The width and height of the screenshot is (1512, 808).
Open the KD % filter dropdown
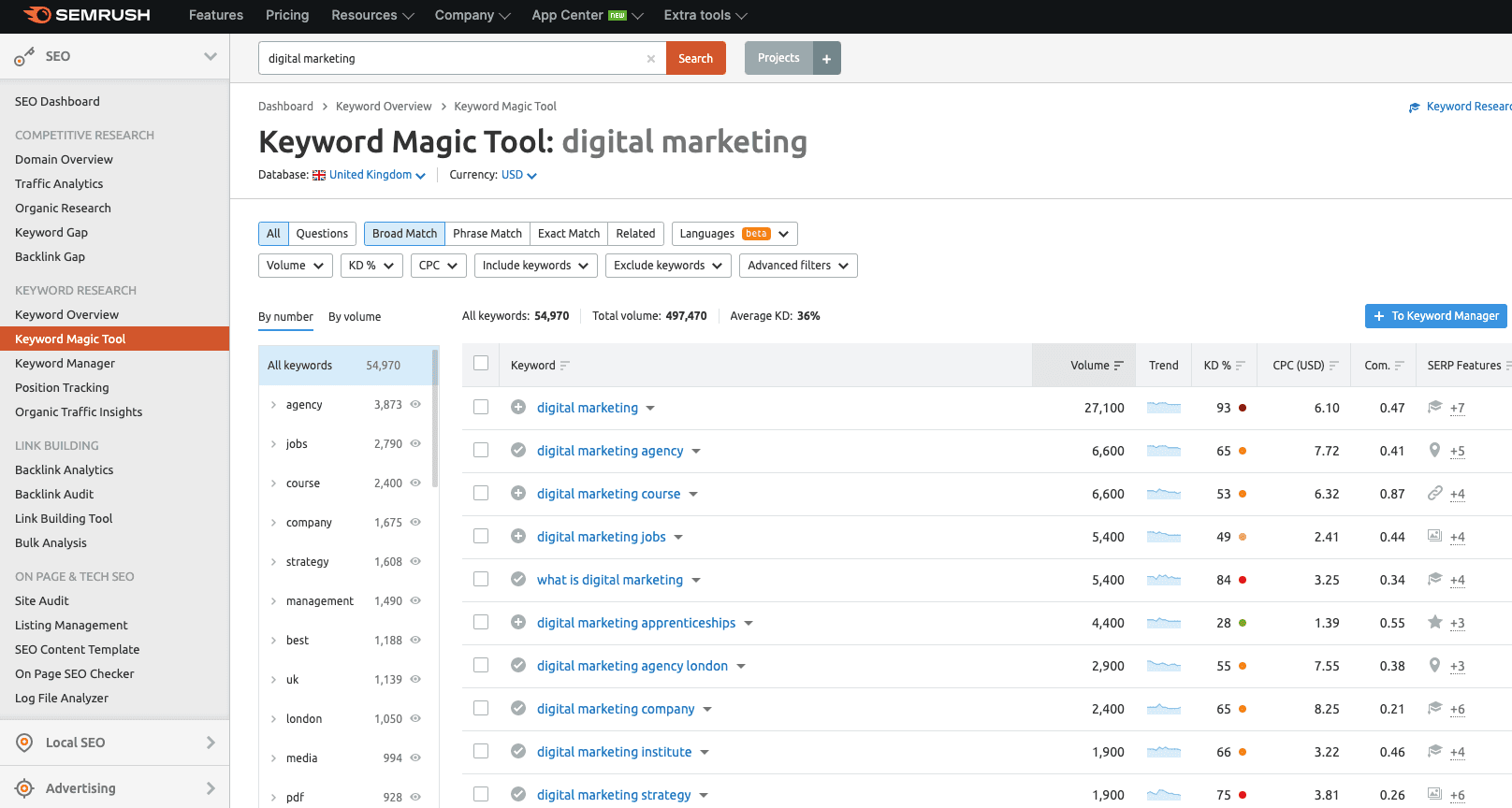click(x=371, y=266)
